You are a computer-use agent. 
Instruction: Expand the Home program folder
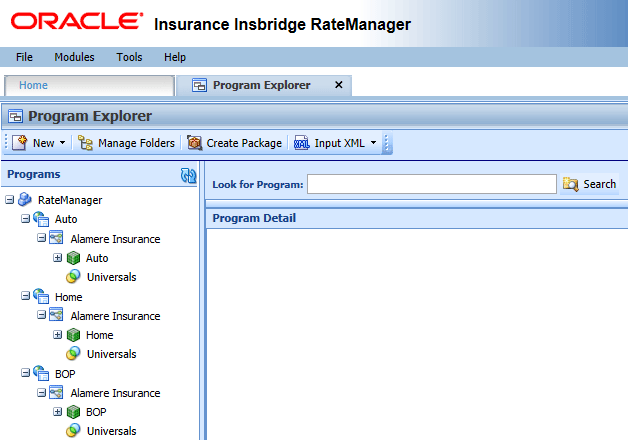(x=58, y=334)
